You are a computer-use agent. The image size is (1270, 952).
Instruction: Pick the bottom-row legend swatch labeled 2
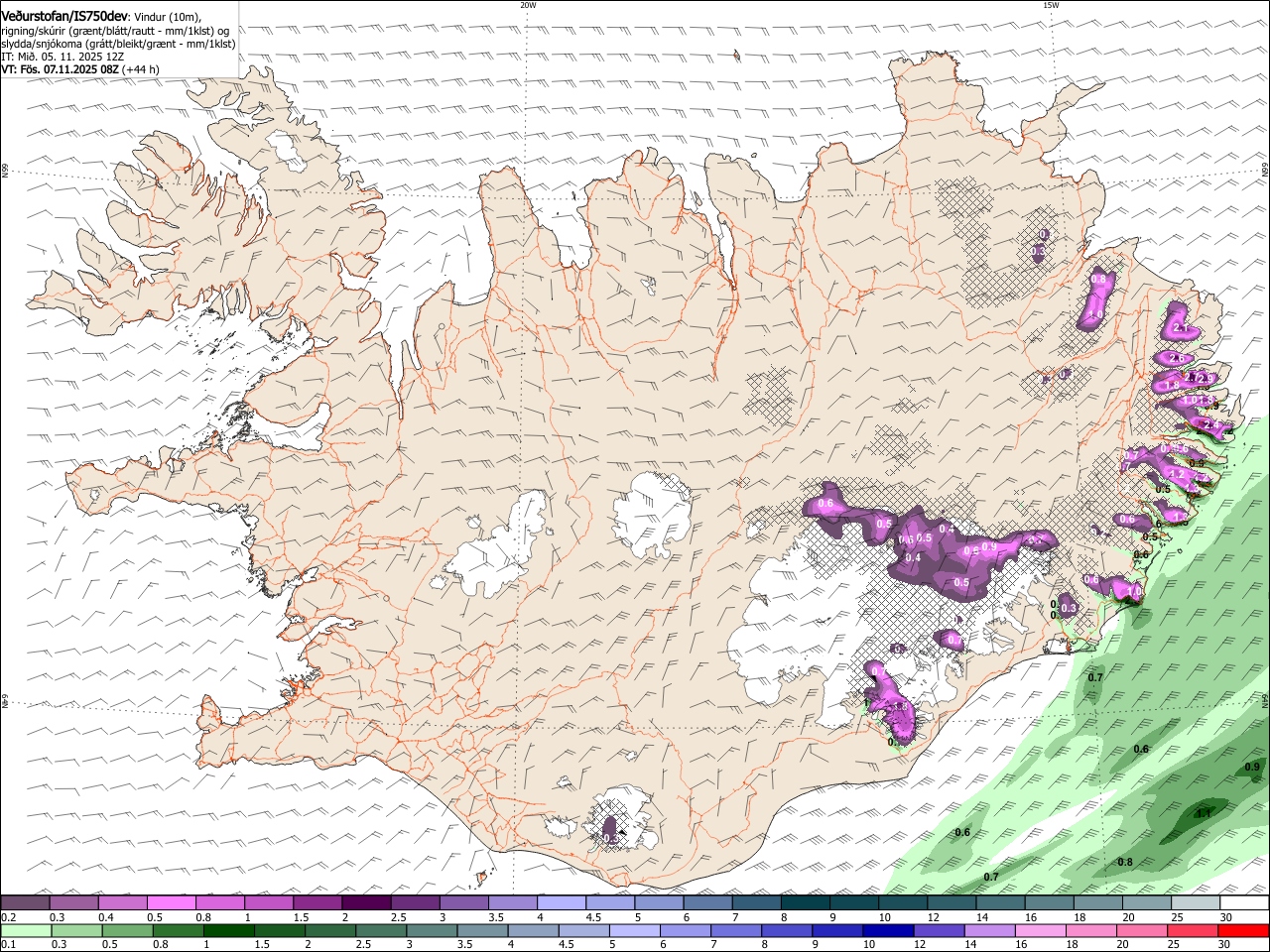click(329, 930)
